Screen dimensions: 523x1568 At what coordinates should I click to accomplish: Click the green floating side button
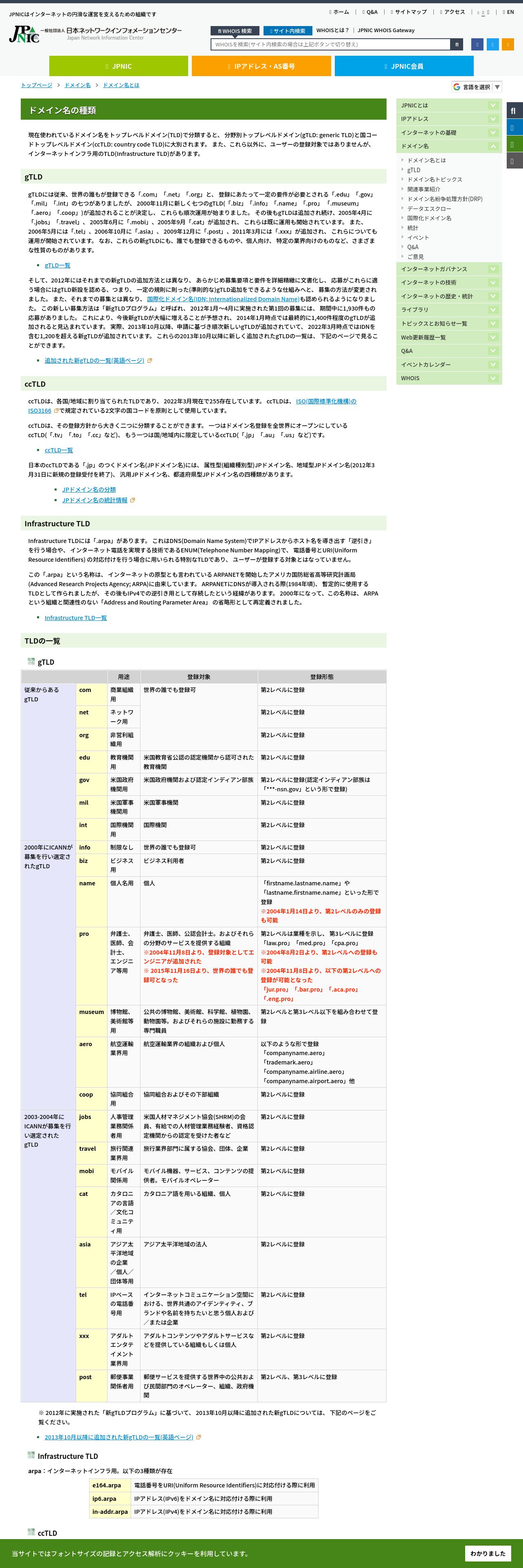pos(514,144)
